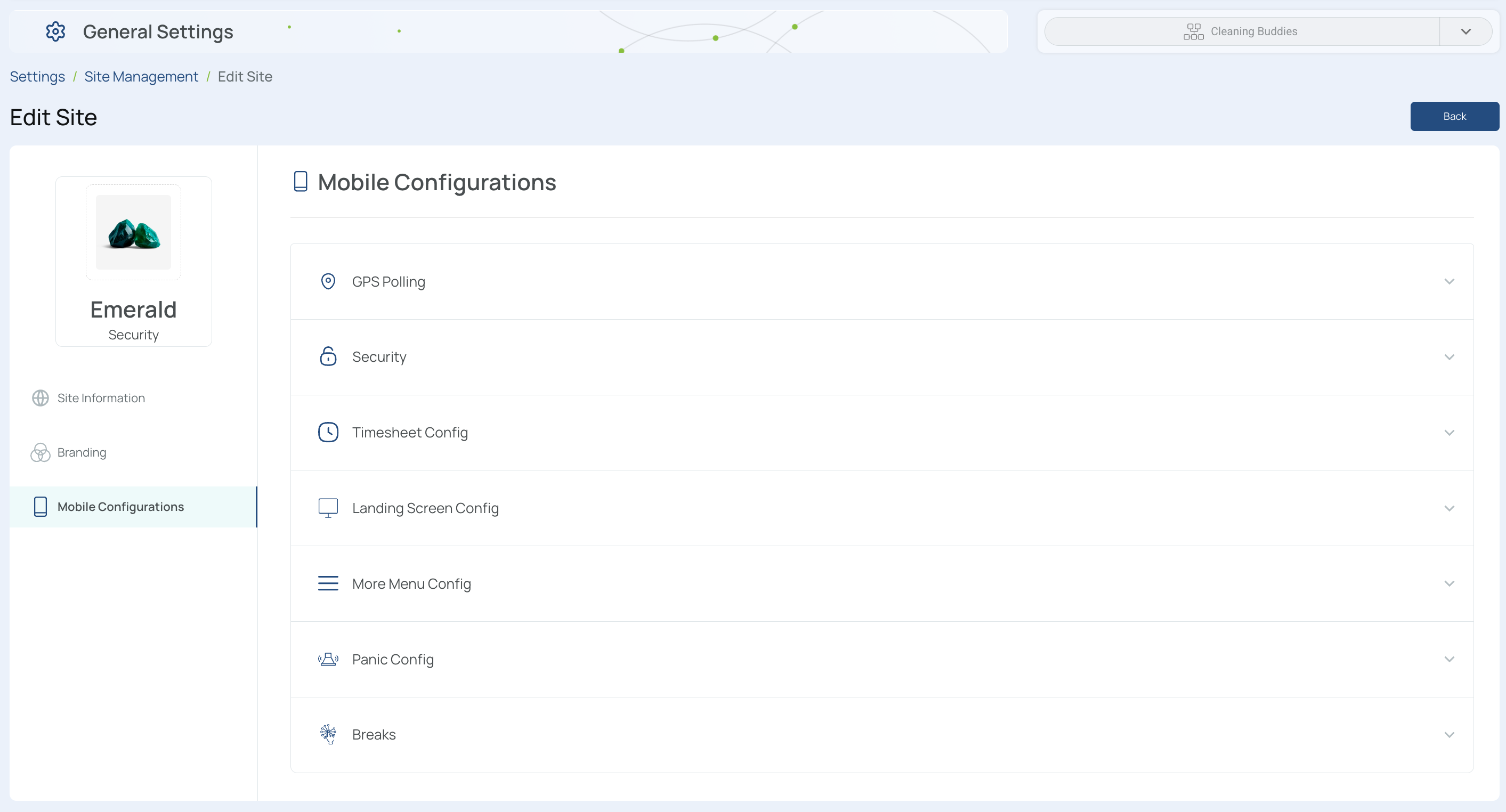Click the Branding overlapping circles icon
The image size is (1506, 812).
pyautogui.click(x=41, y=452)
